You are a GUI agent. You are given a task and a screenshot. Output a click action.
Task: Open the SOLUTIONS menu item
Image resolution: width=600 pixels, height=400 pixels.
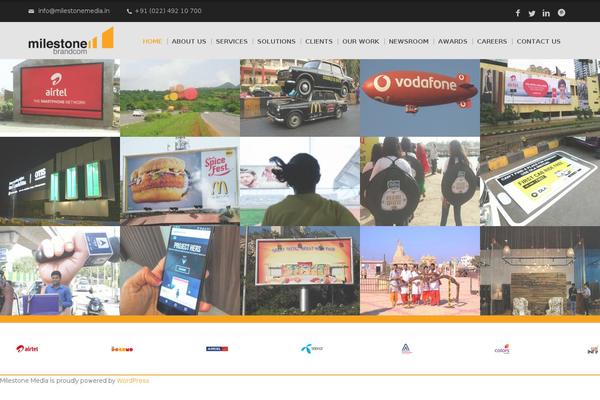[276, 41]
